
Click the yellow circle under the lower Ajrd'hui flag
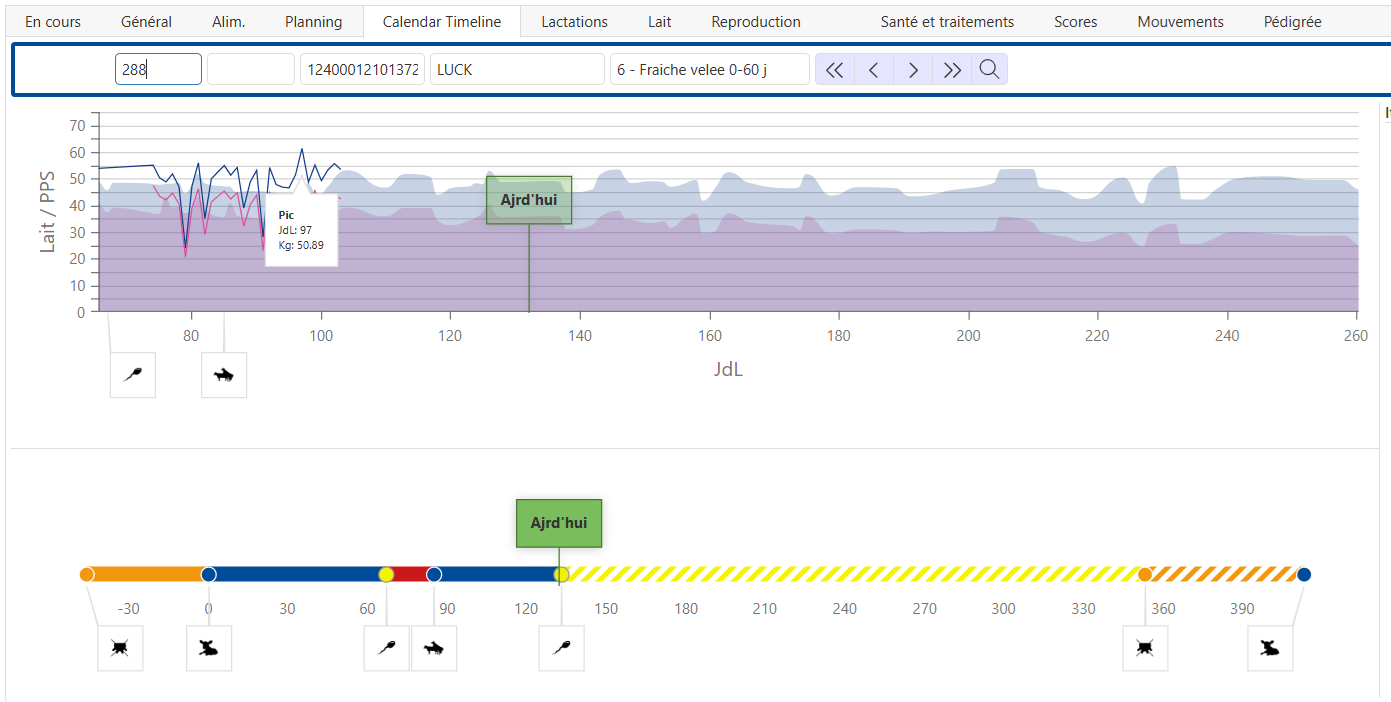coord(561,574)
